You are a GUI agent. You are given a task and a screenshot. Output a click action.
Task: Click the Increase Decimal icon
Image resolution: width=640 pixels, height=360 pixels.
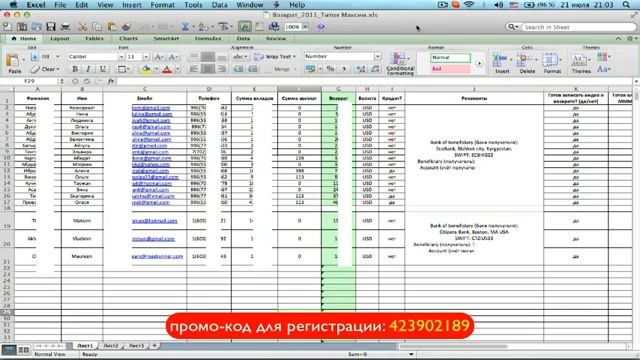pos(360,69)
